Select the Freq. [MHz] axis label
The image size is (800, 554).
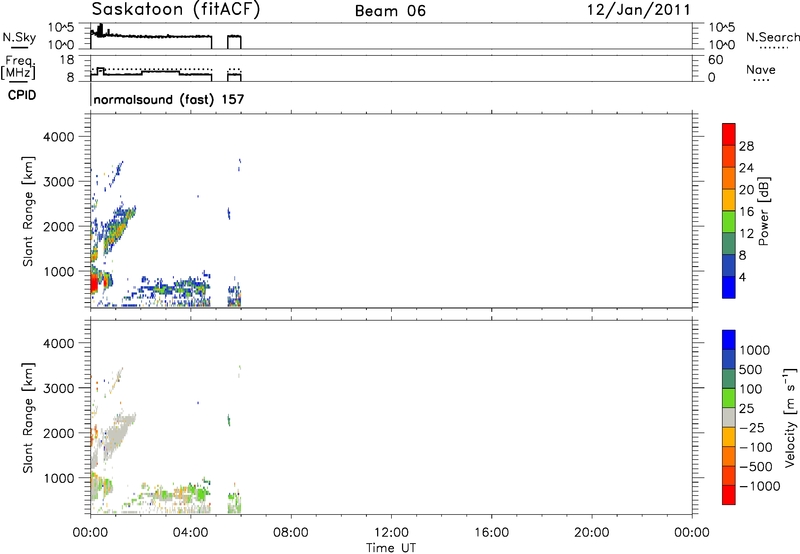[18, 67]
